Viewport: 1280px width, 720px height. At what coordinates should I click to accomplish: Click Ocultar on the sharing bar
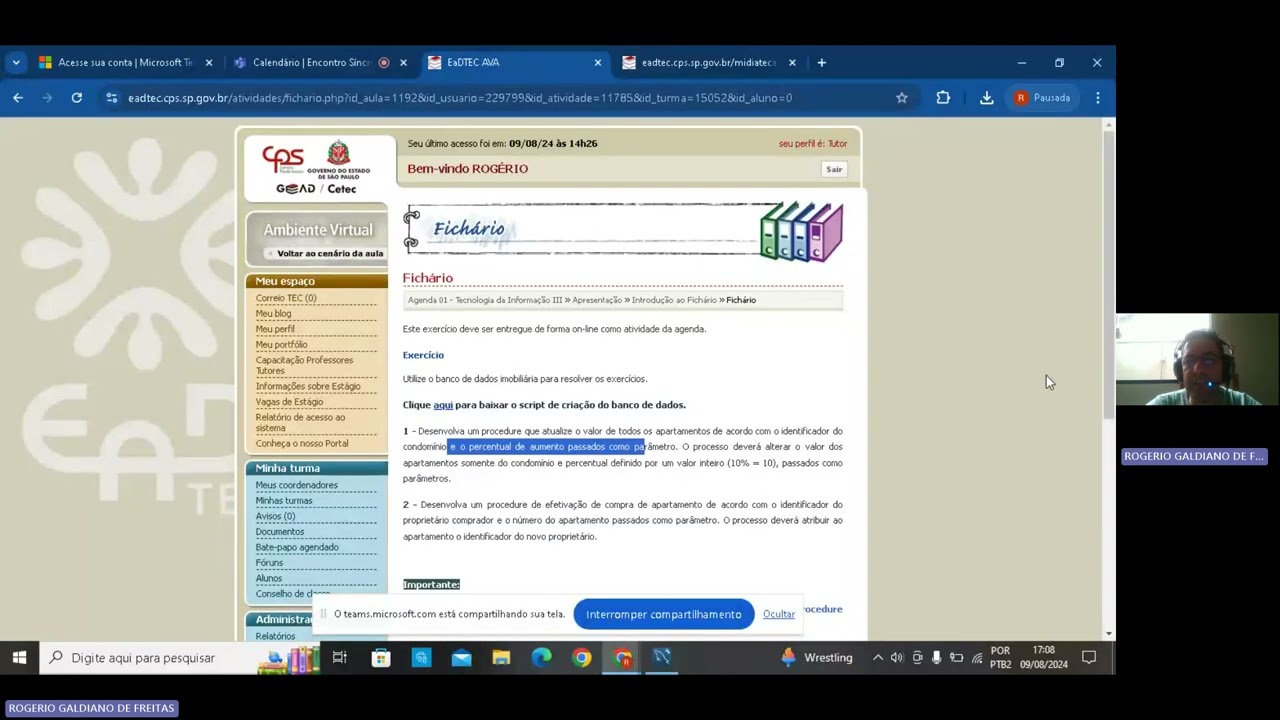coord(779,614)
